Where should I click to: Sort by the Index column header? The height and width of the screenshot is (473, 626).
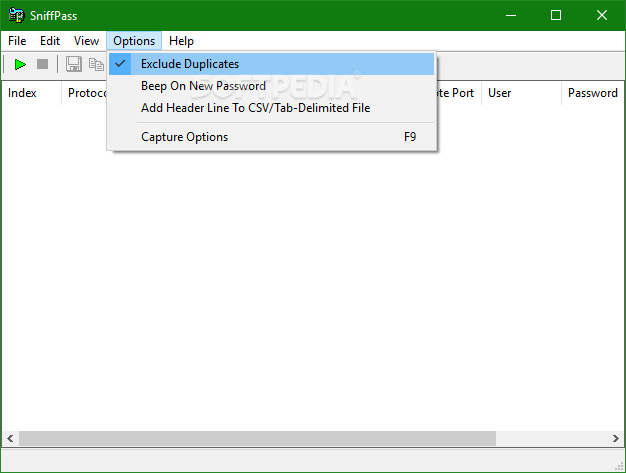coord(32,93)
